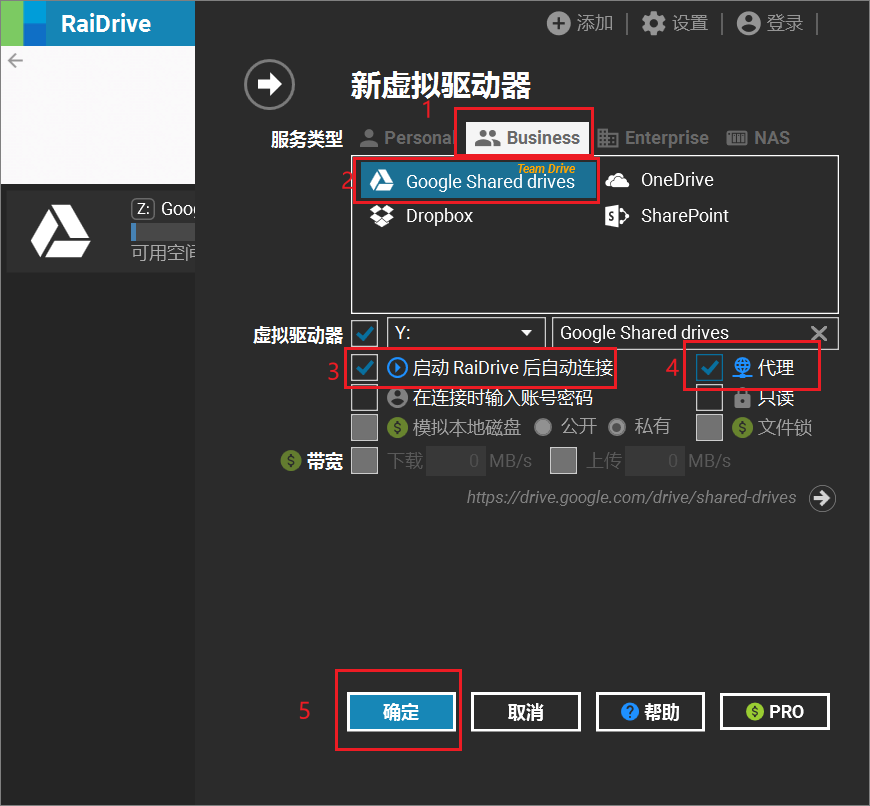Click the 下载 MB/s value field
Screen dimensions: 870x806
(x=455, y=461)
